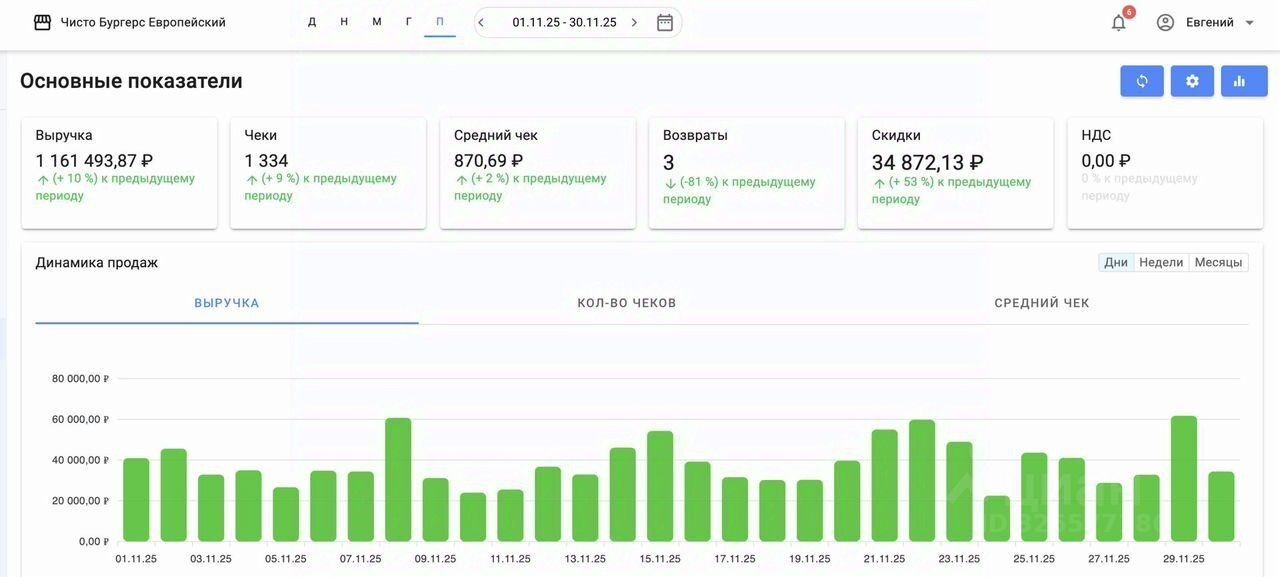Switch chart grouping to Недели

[1161, 262]
